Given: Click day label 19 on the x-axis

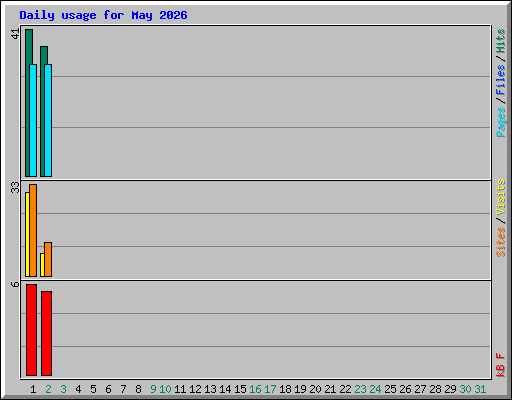Looking at the screenshot, I should (300, 389).
